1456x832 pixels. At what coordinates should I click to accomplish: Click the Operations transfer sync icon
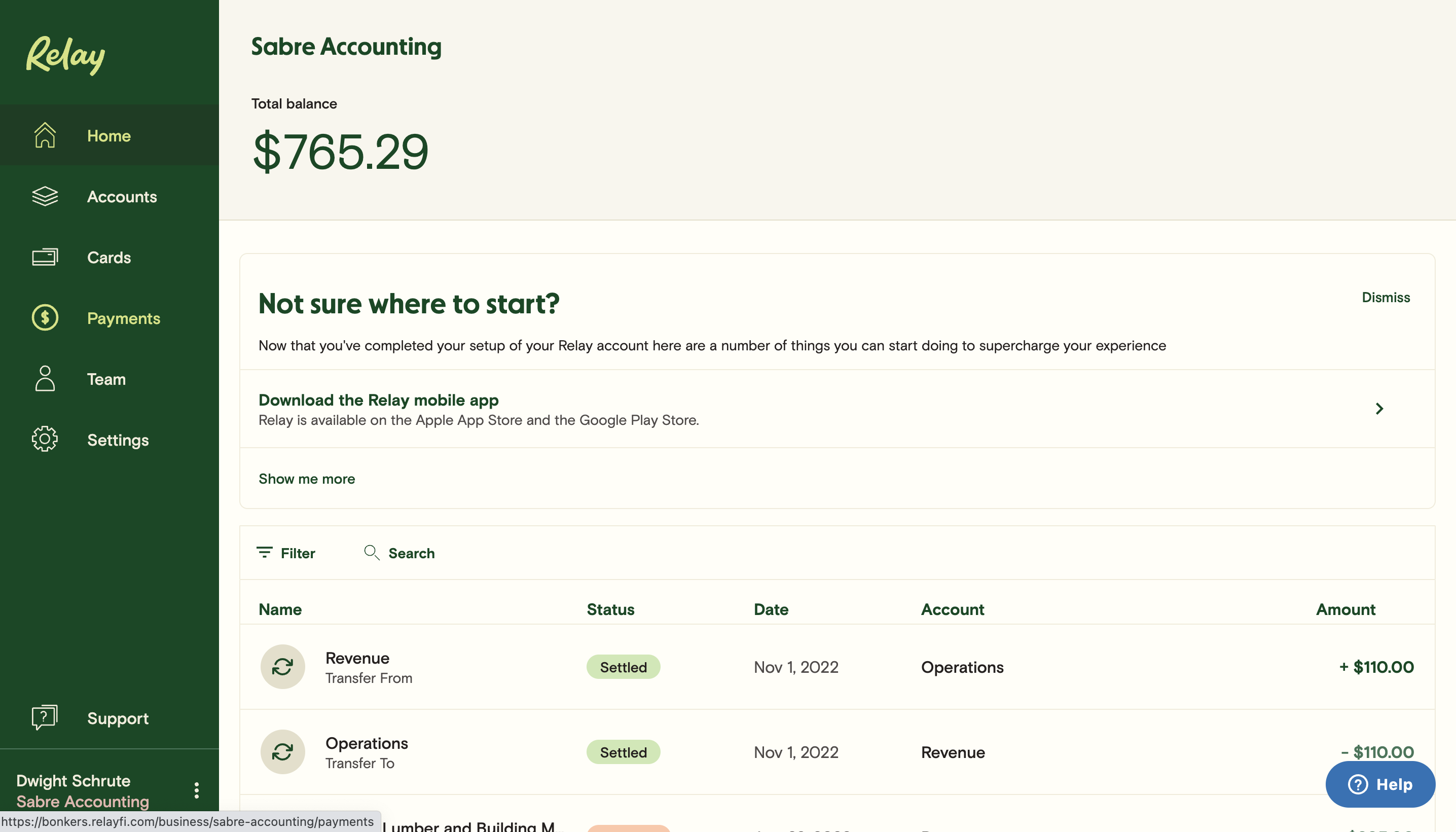click(282, 752)
